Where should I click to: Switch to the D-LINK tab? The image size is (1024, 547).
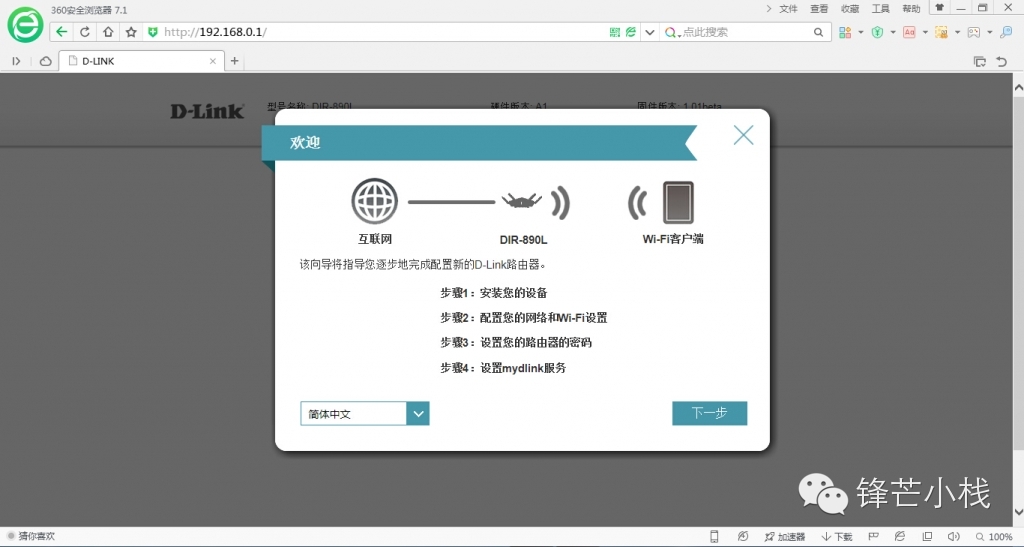tap(142, 61)
